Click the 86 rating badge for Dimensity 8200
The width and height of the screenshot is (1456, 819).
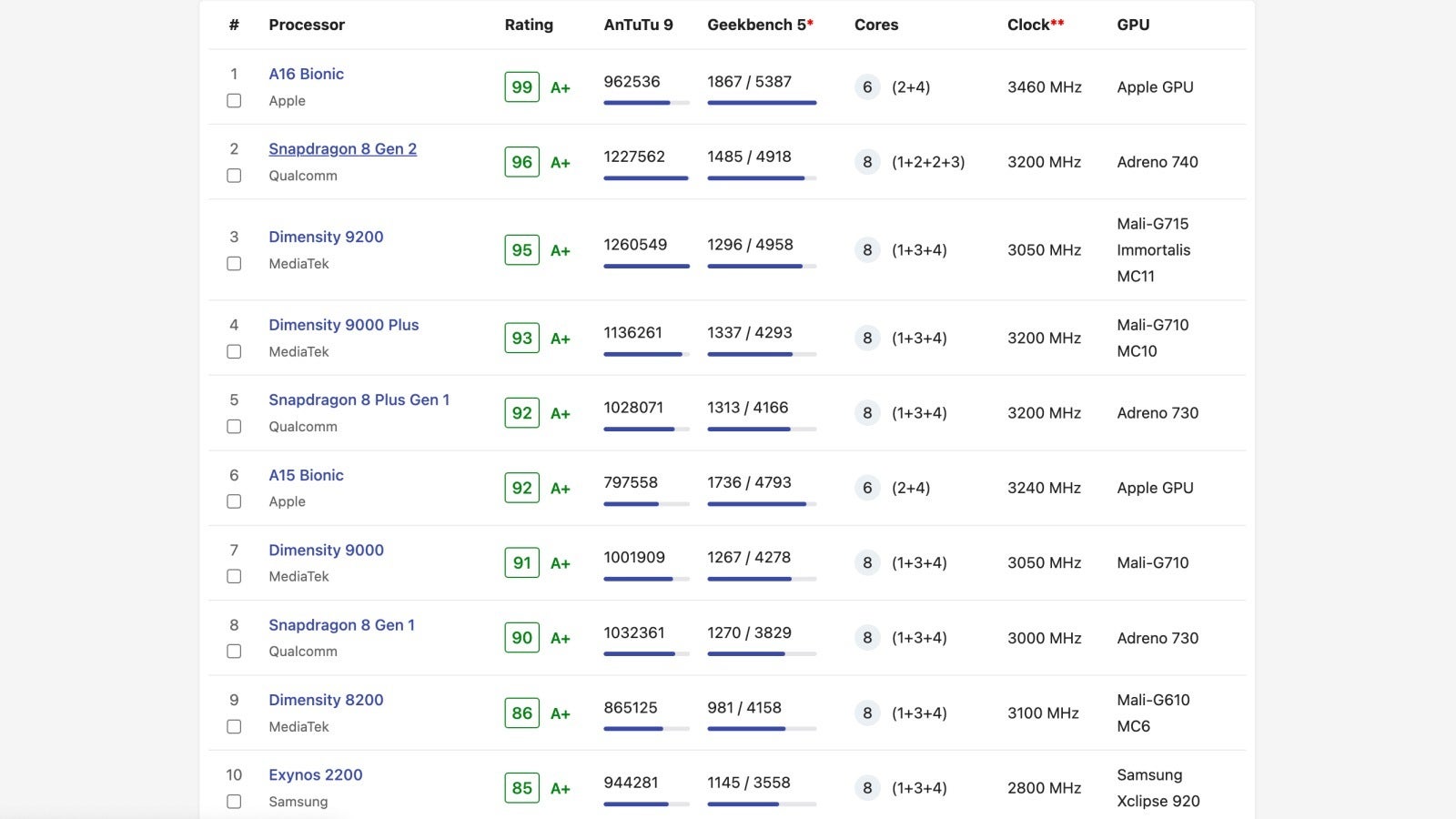point(522,713)
